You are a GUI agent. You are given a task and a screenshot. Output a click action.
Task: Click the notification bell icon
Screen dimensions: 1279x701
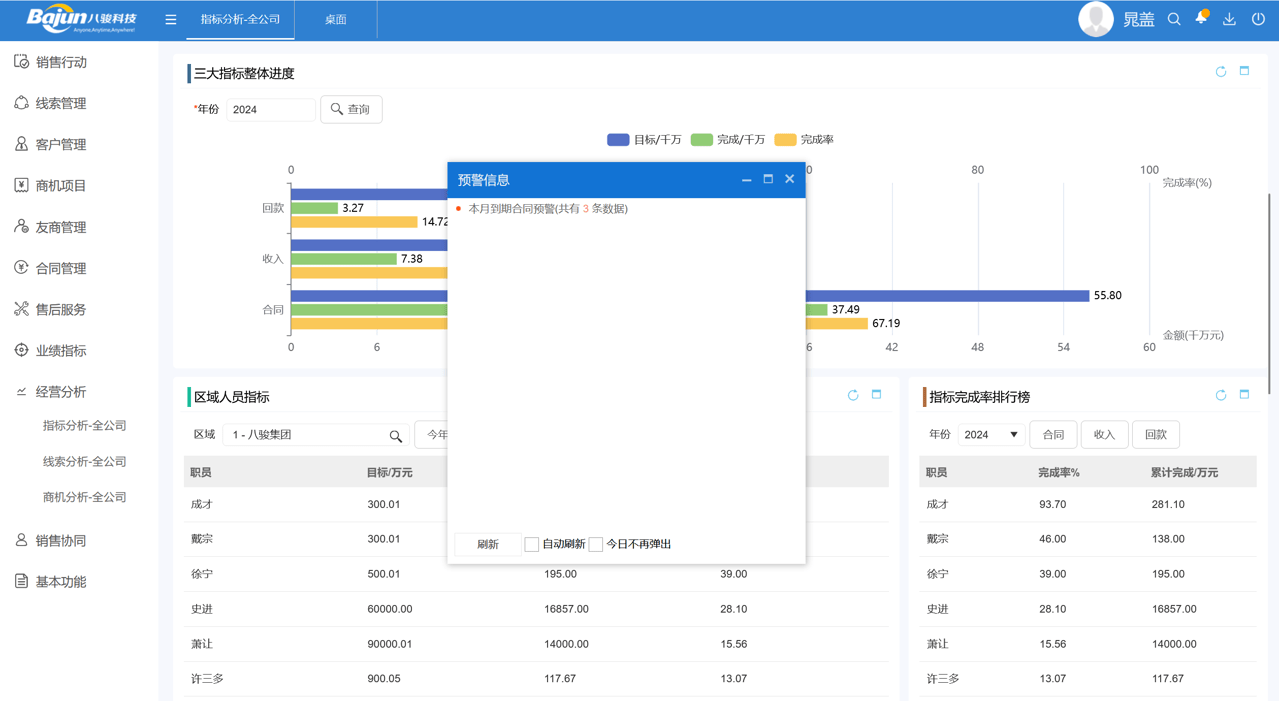[x=1200, y=18]
